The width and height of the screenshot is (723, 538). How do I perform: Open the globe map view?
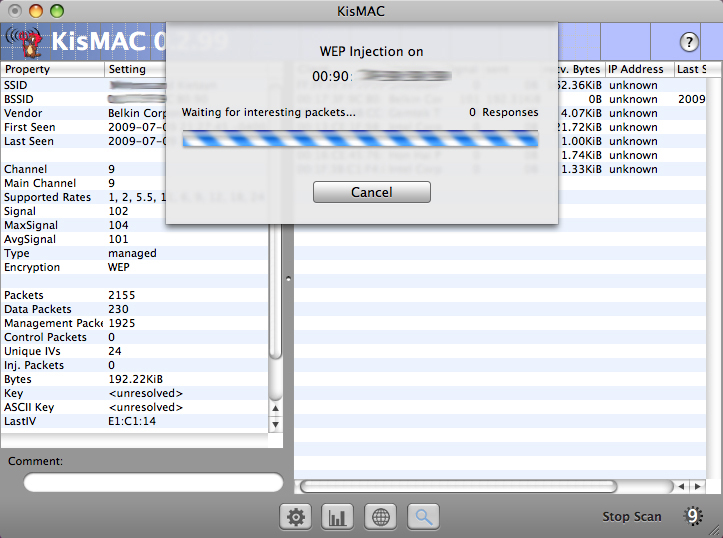pyautogui.click(x=380, y=517)
